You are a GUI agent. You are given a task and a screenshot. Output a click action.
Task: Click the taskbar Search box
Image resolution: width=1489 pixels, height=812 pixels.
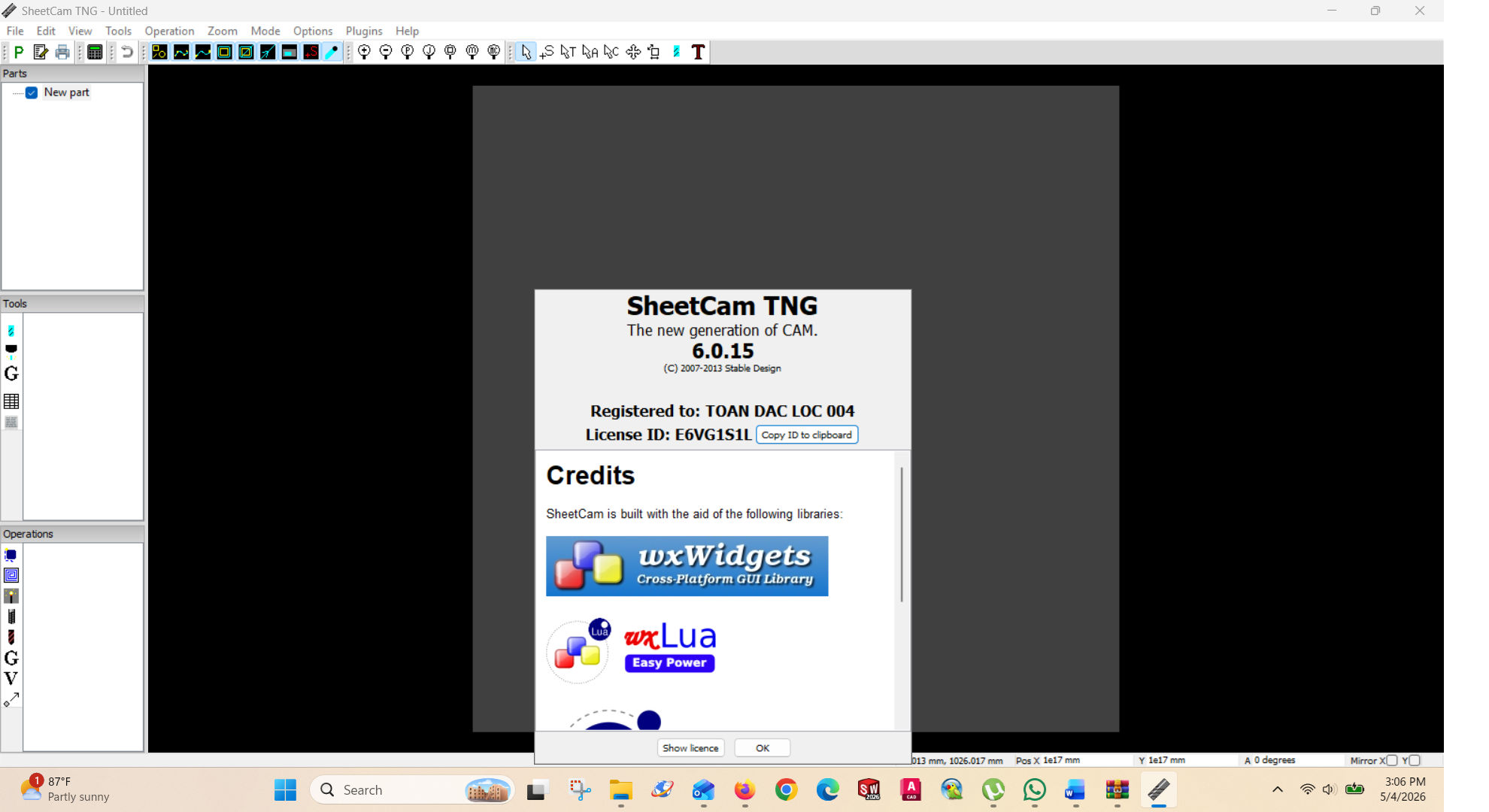click(412, 790)
